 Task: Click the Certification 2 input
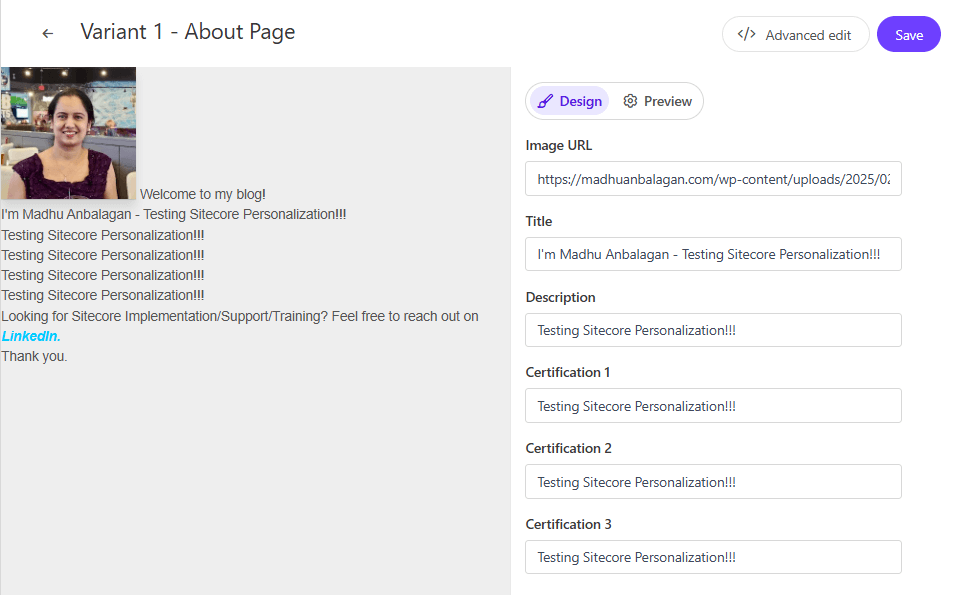713,482
